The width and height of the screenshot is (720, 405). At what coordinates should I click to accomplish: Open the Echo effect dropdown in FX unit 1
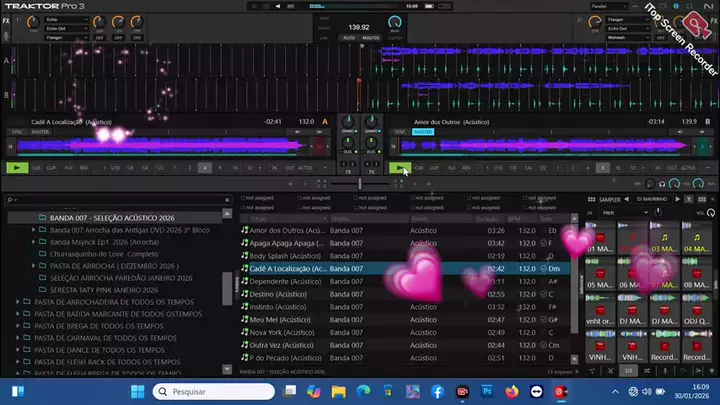(67, 20)
